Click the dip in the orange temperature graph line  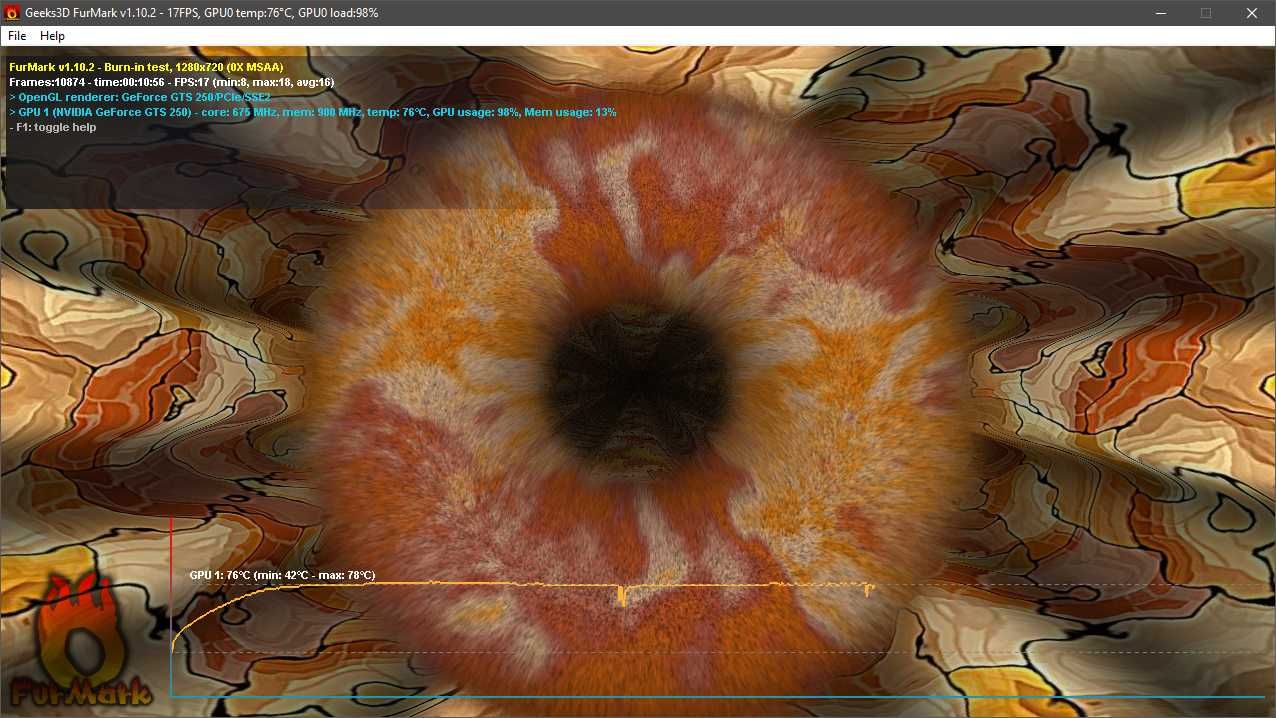tap(621, 595)
